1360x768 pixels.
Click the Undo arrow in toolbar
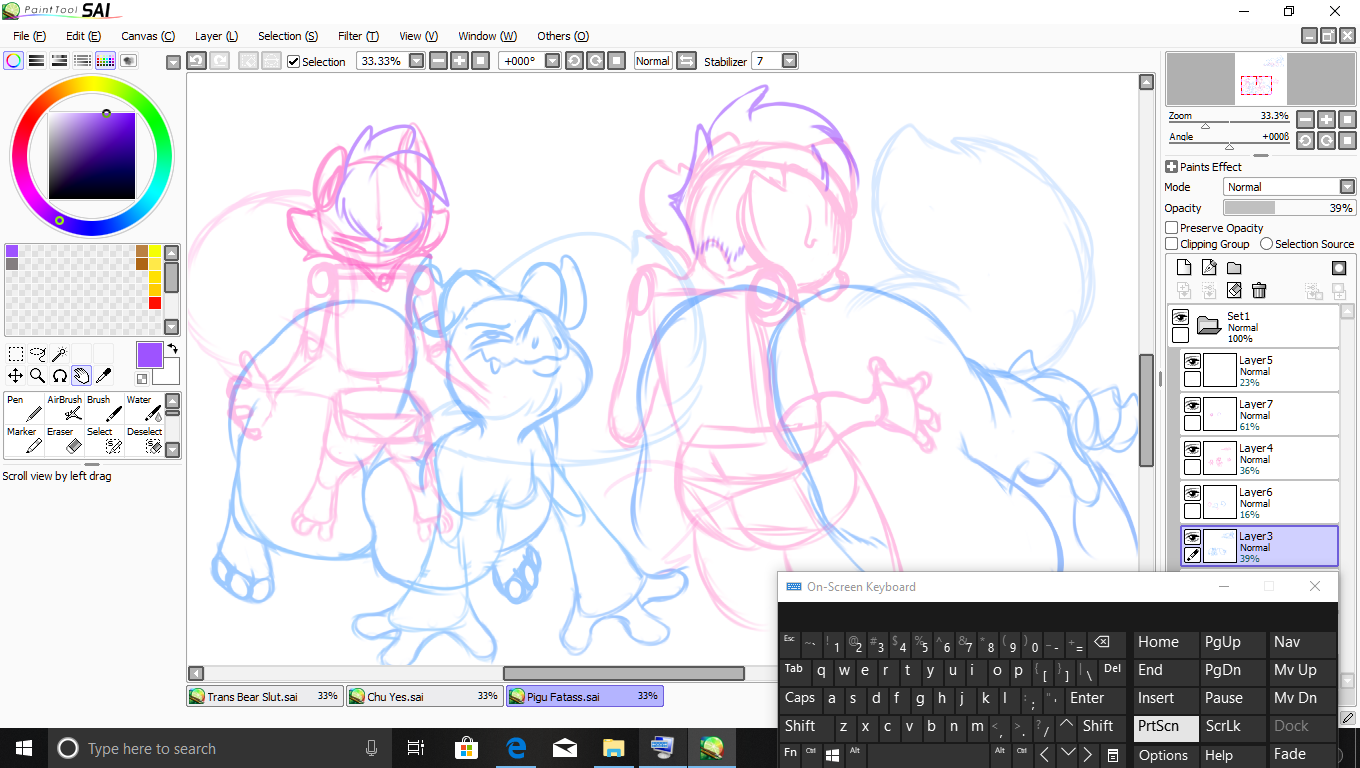click(x=197, y=61)
